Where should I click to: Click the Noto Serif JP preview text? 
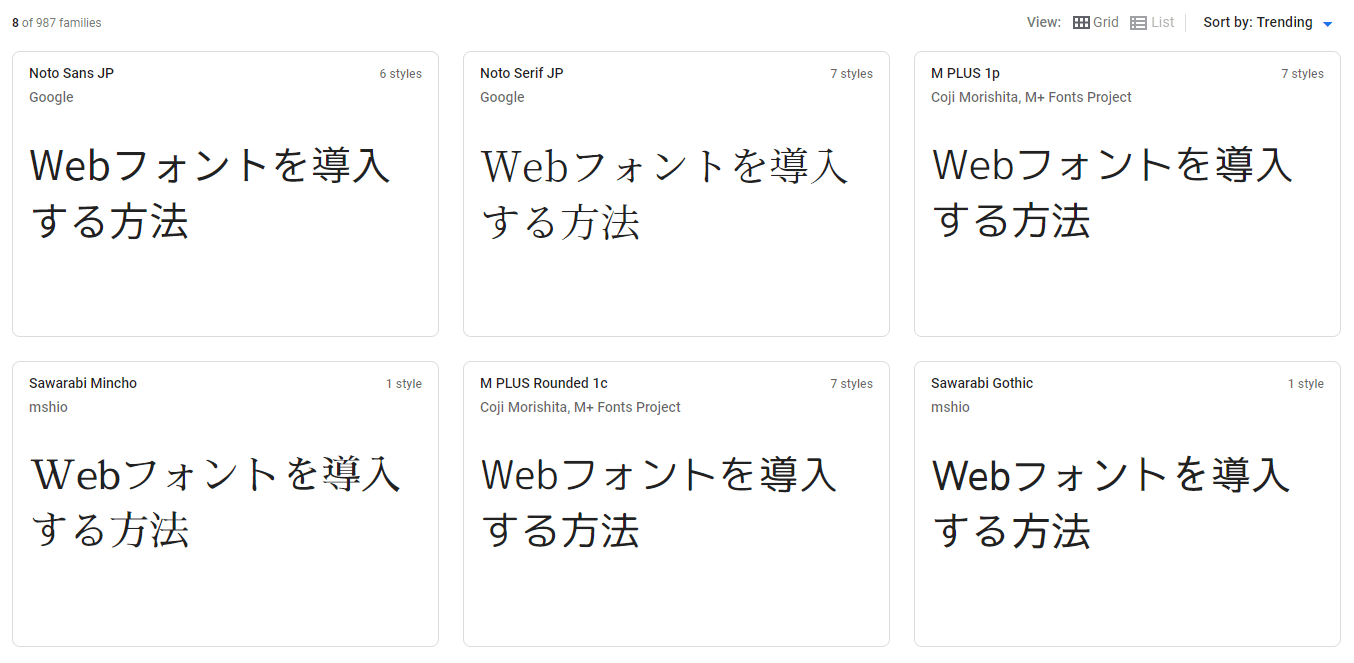pyautogui.click(x=664, y=193)
